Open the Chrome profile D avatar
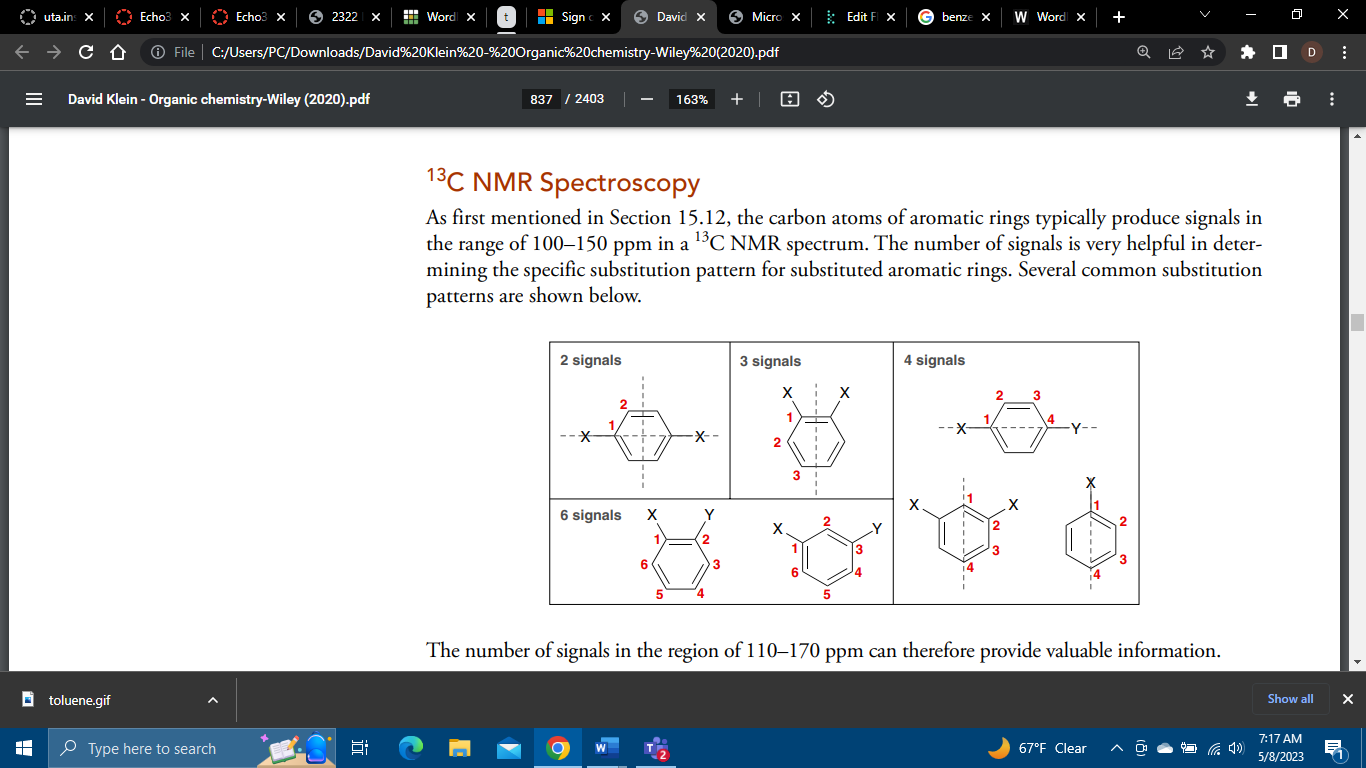Image resolution: width=1366 pixels, height=768 pixels. (x=1312, y=52)
